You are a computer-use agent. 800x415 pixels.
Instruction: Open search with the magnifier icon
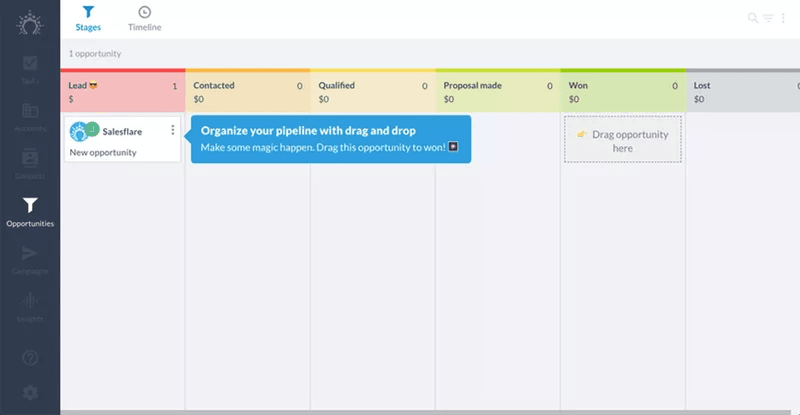coord(753,18)
